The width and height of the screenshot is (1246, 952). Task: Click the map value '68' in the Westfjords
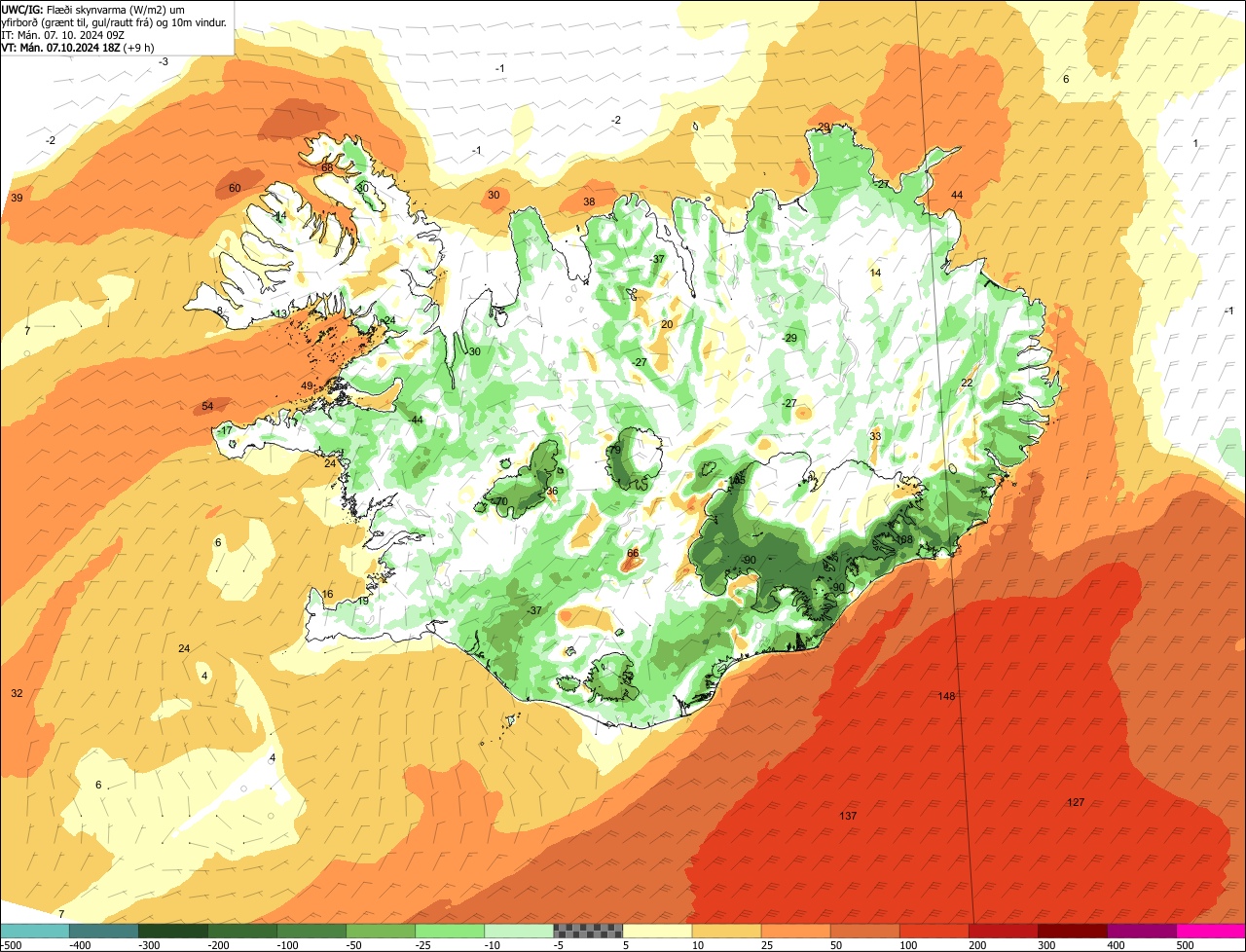point(327,168)
